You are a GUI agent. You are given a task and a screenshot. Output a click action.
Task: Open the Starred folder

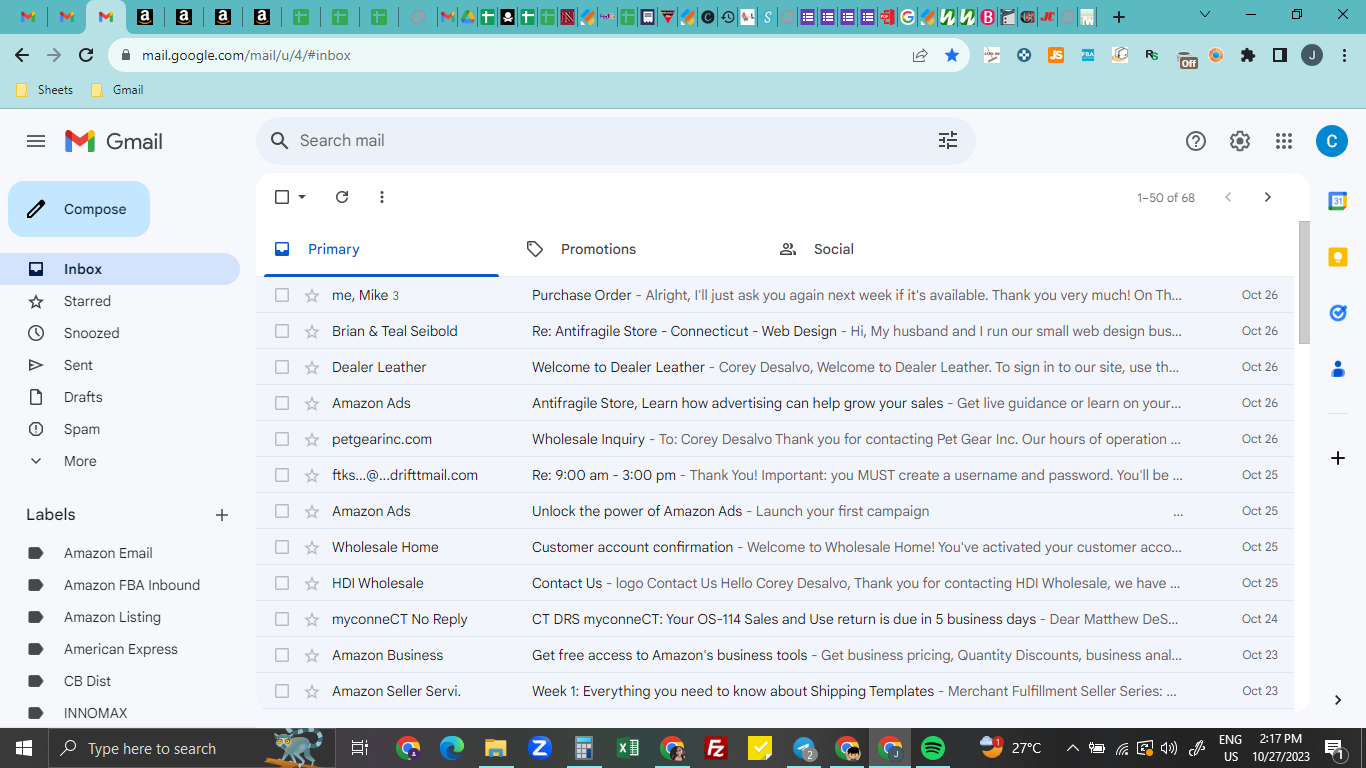pyautogui.click(x=120, y=301)
